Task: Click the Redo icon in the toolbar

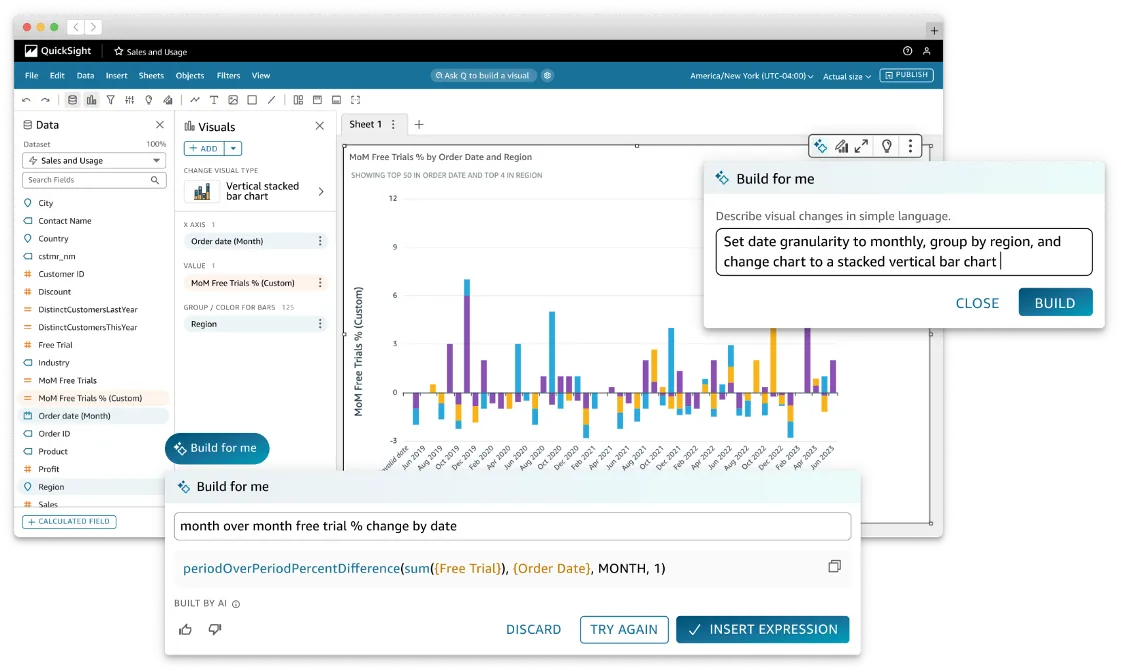Action: pos(45,99)
